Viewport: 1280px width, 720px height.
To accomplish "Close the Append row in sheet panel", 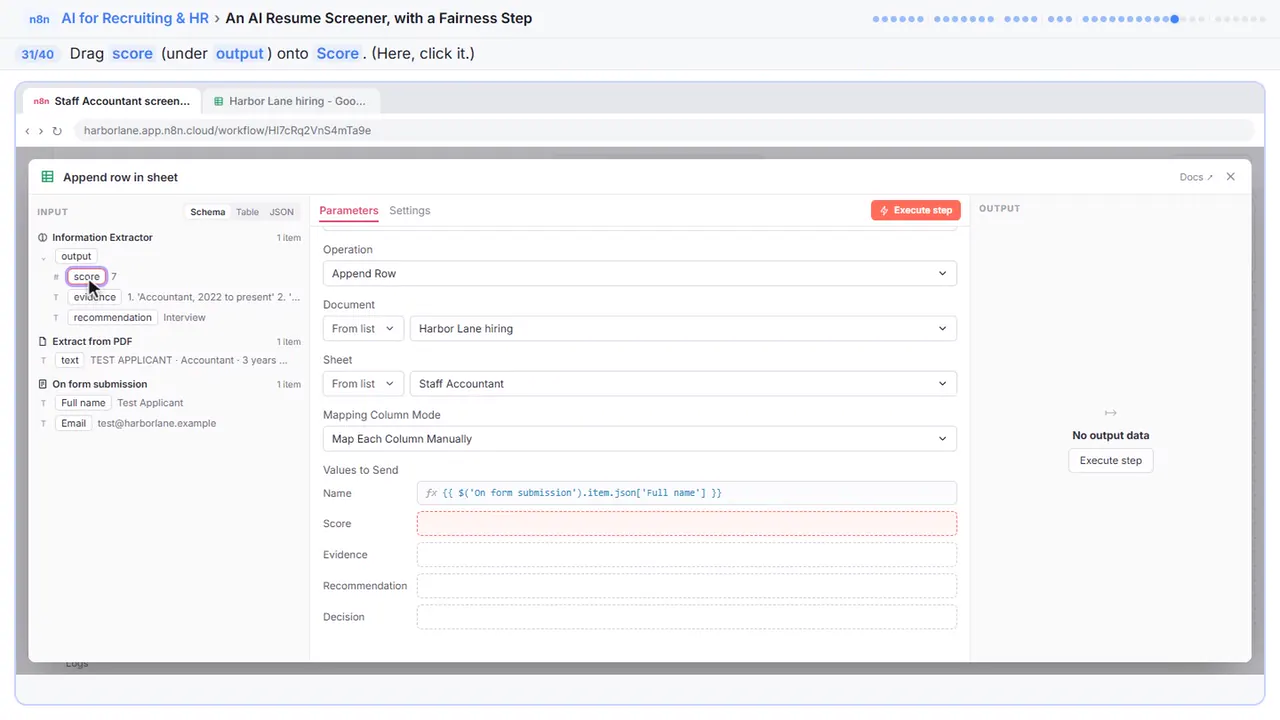I will (1231, 177).
